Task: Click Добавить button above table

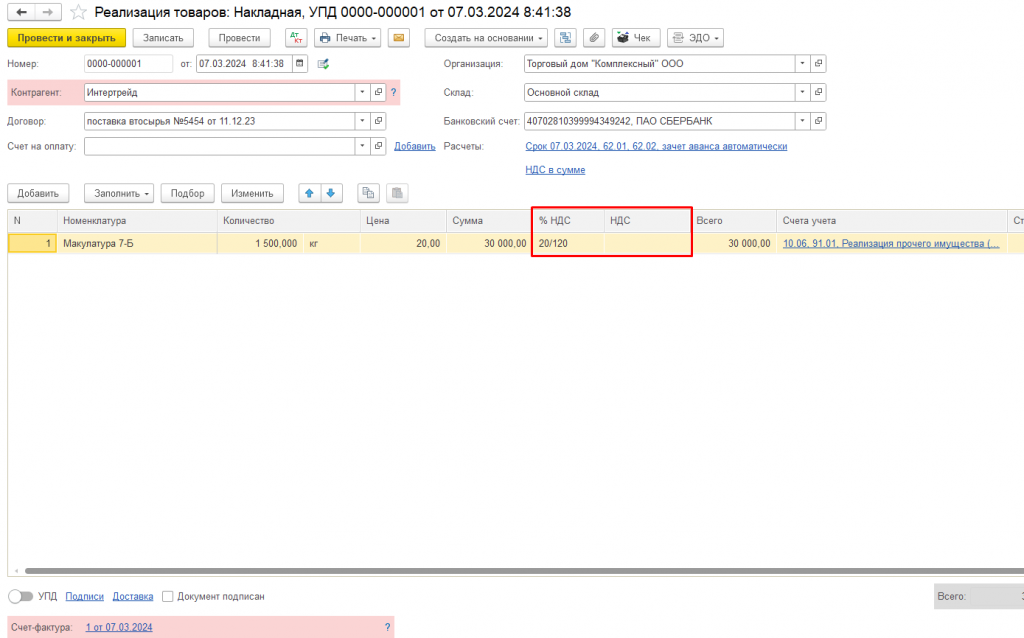Action: (38, 193)
